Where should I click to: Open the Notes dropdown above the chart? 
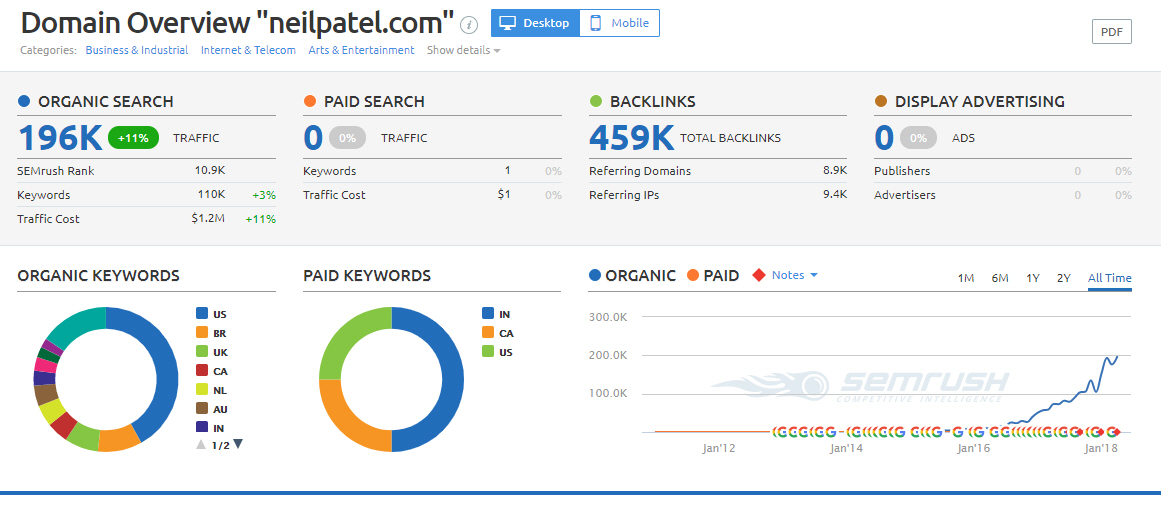(x=795, y=275)
